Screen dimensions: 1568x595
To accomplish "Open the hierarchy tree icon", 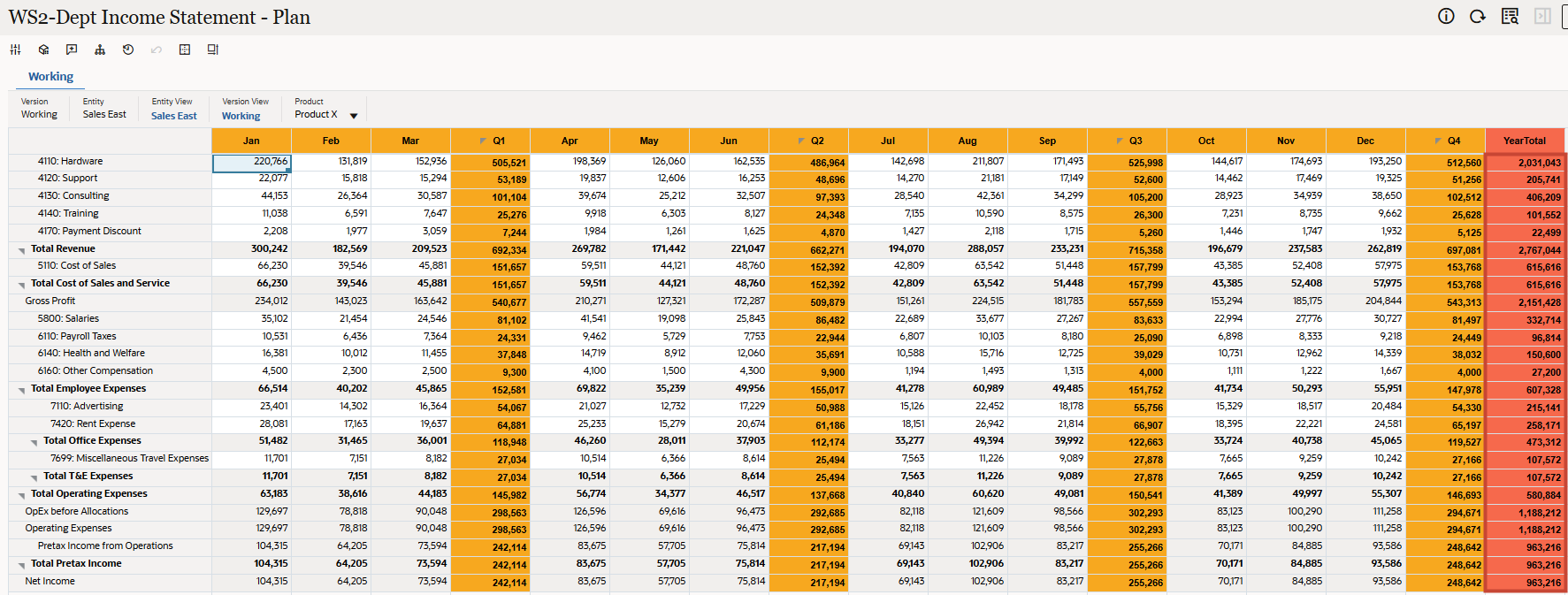I will (x=100, y=50).
